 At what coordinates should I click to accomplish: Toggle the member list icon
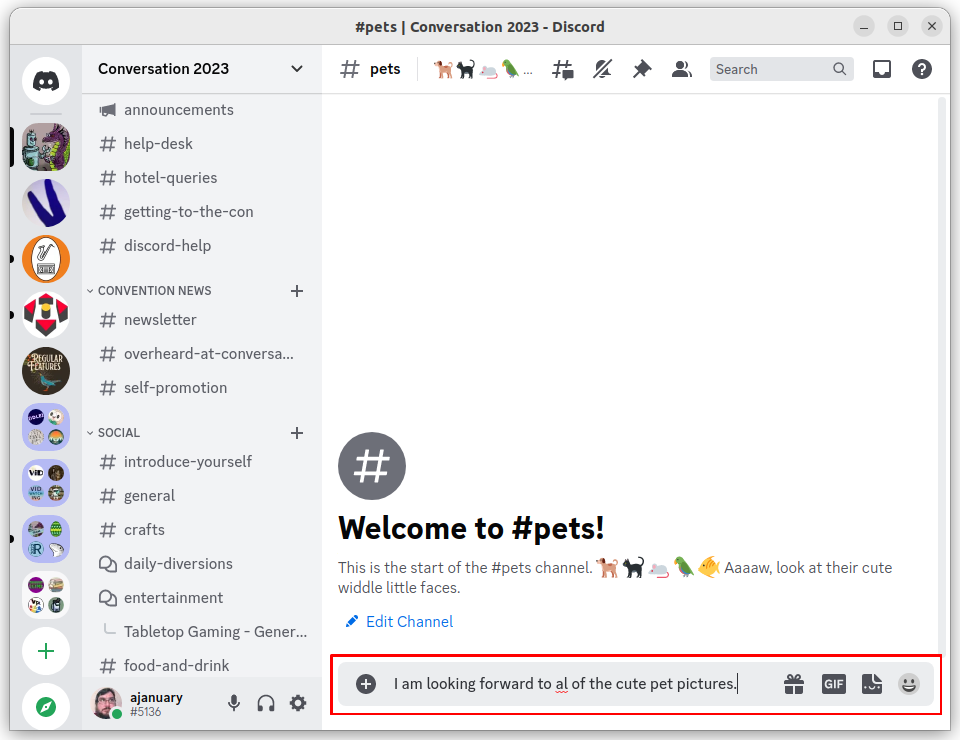click(681, 69)
